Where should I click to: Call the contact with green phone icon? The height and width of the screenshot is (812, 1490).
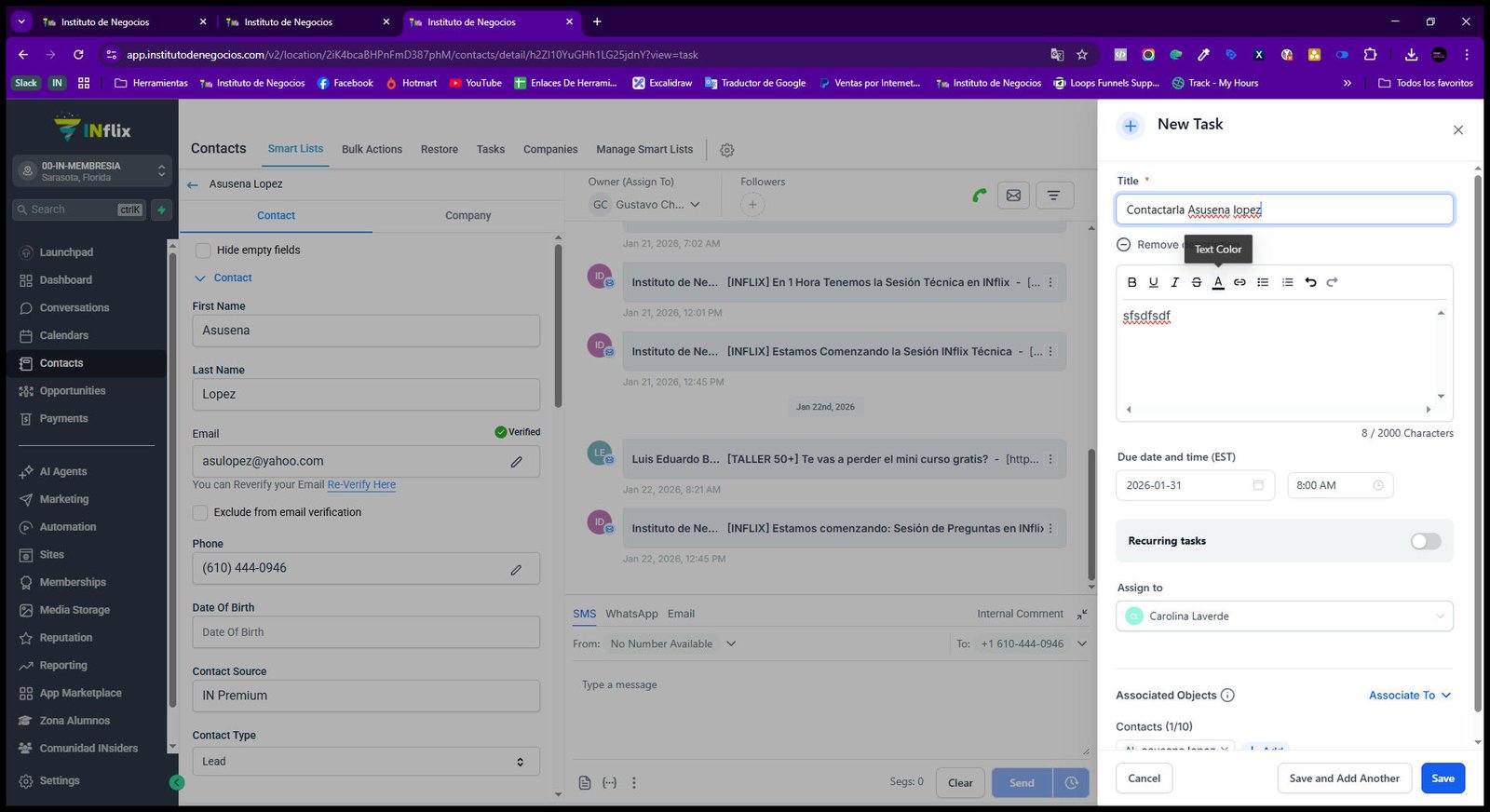(979, 196)
